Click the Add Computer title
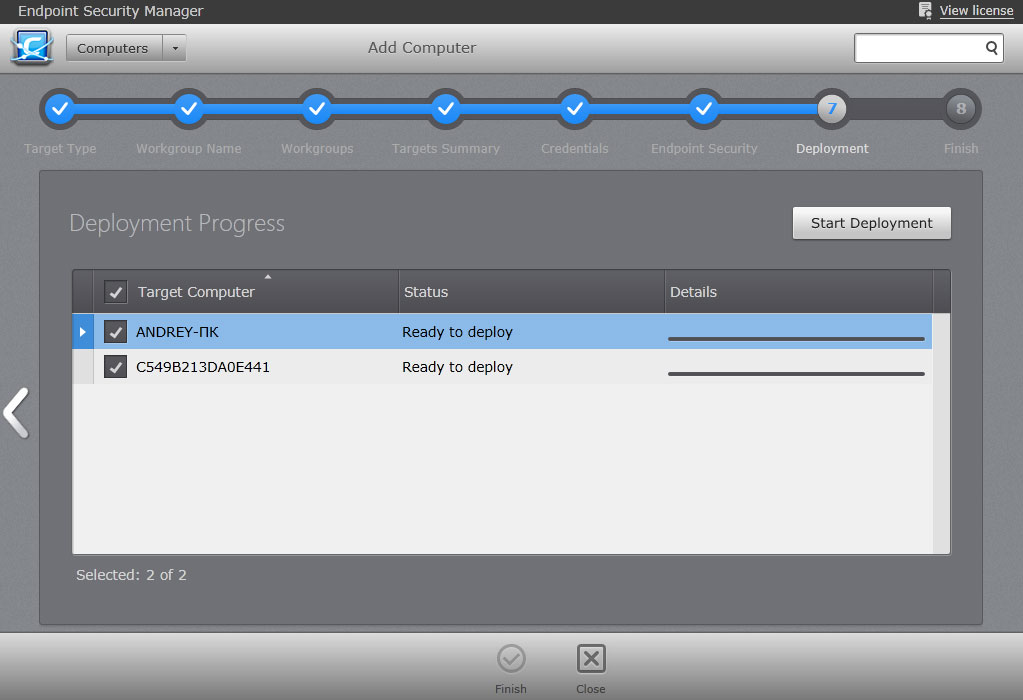1023x700 pixels. 422,48
